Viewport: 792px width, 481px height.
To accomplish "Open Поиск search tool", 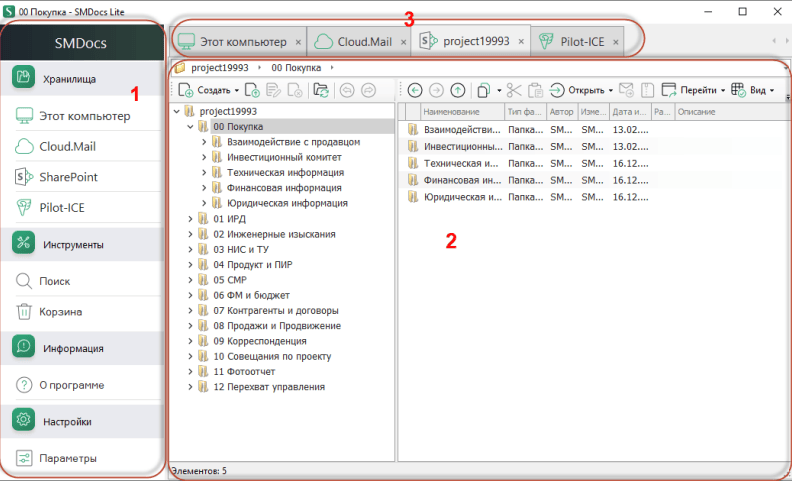I will click(54, 282).
